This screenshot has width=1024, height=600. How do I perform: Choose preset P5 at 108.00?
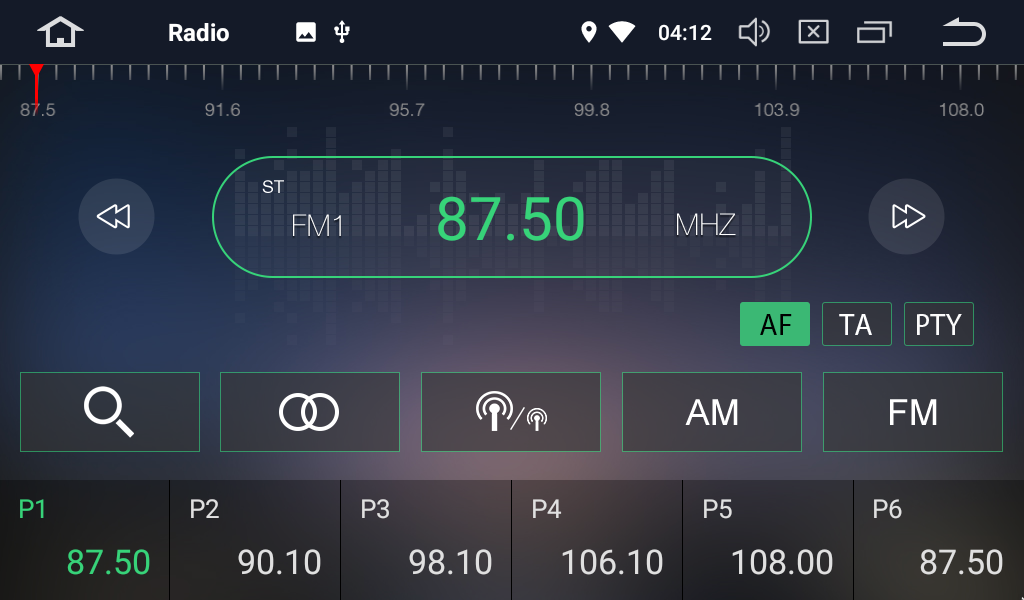pos(768,540)
